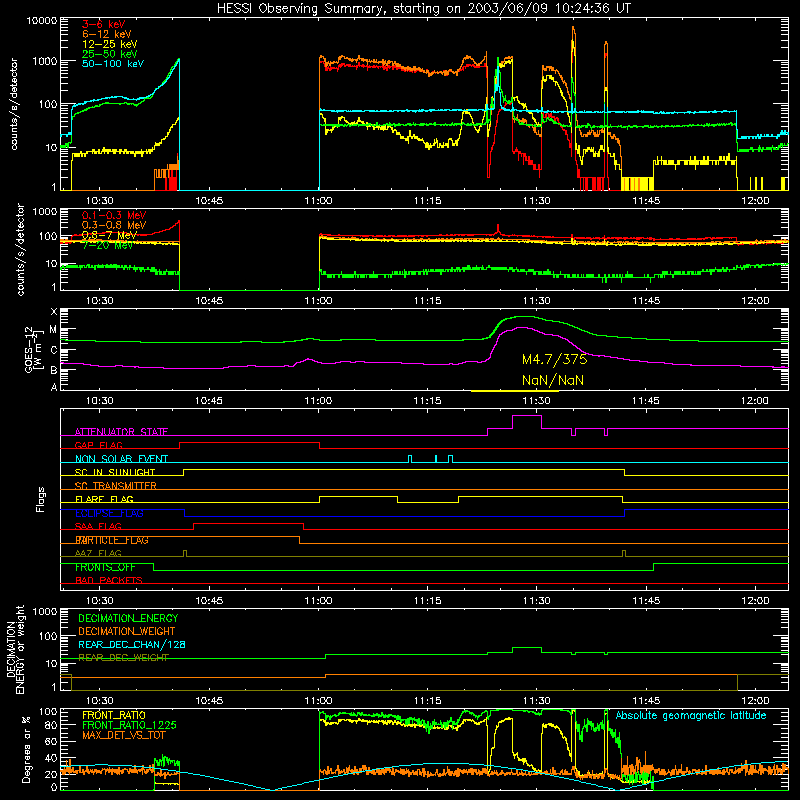Click the SAA_FLAG label

coord(98,526)
